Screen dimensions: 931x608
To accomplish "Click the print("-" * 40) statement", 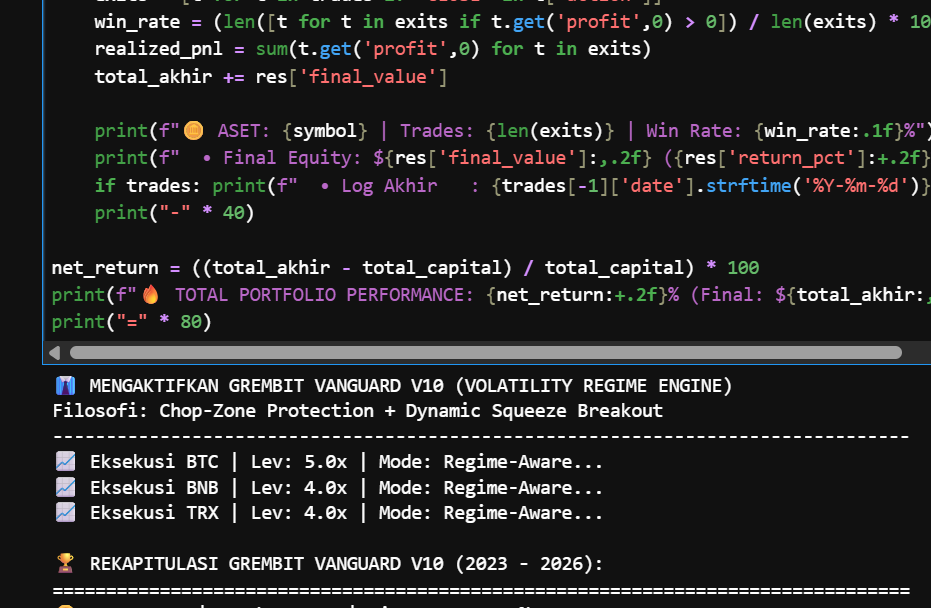I will pyautogui.click(x=174, y=213).
